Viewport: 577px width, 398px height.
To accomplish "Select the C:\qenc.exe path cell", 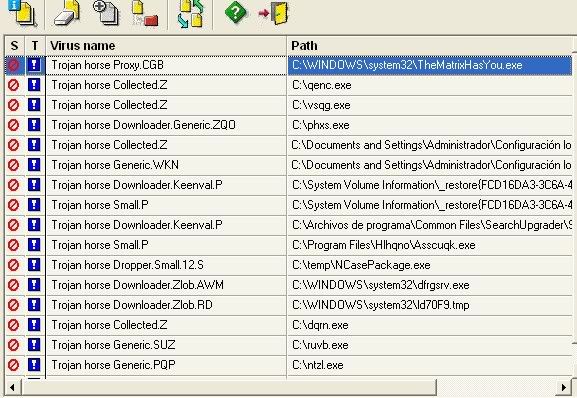I will pos(430,85).
